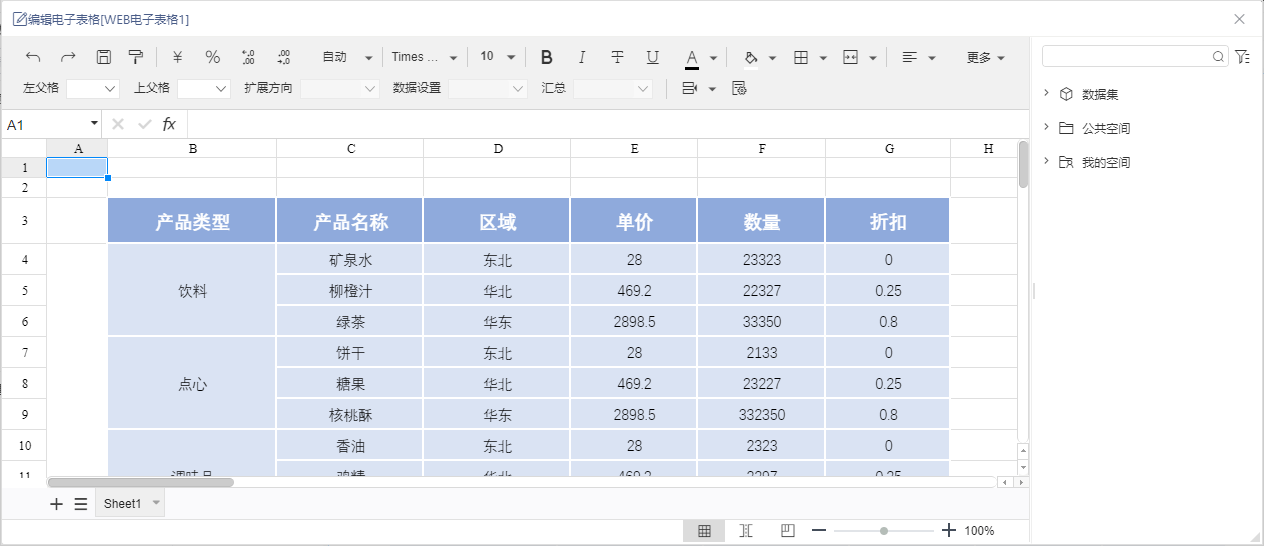Click the 矿泉水 cell
This screenshot has height=546, width=1264.
[350, 260]
